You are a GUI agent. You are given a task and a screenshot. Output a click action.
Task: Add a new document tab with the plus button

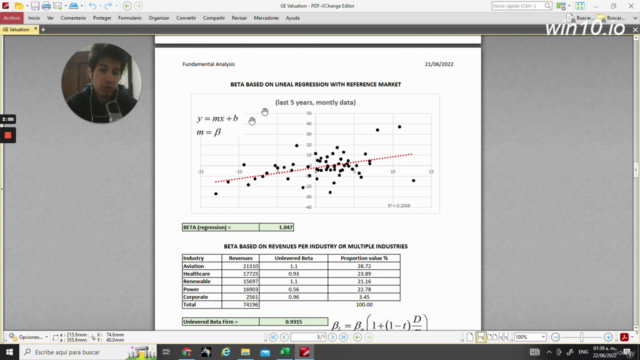click(43, 29)
